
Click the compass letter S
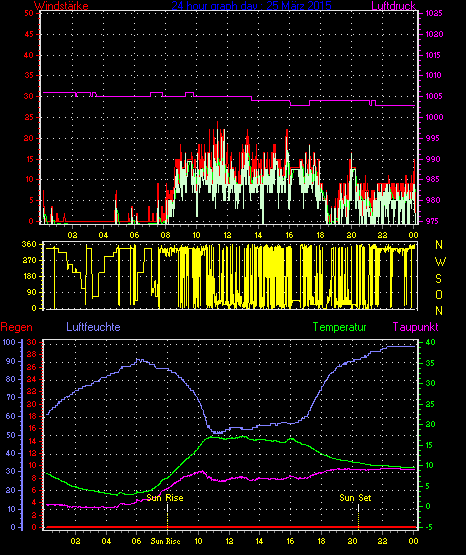438,279
